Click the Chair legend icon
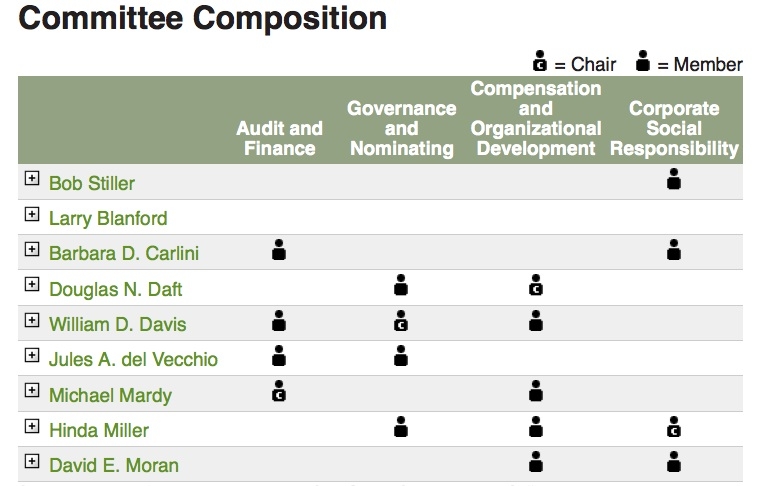The image size is (759, 486). [540, 61]
